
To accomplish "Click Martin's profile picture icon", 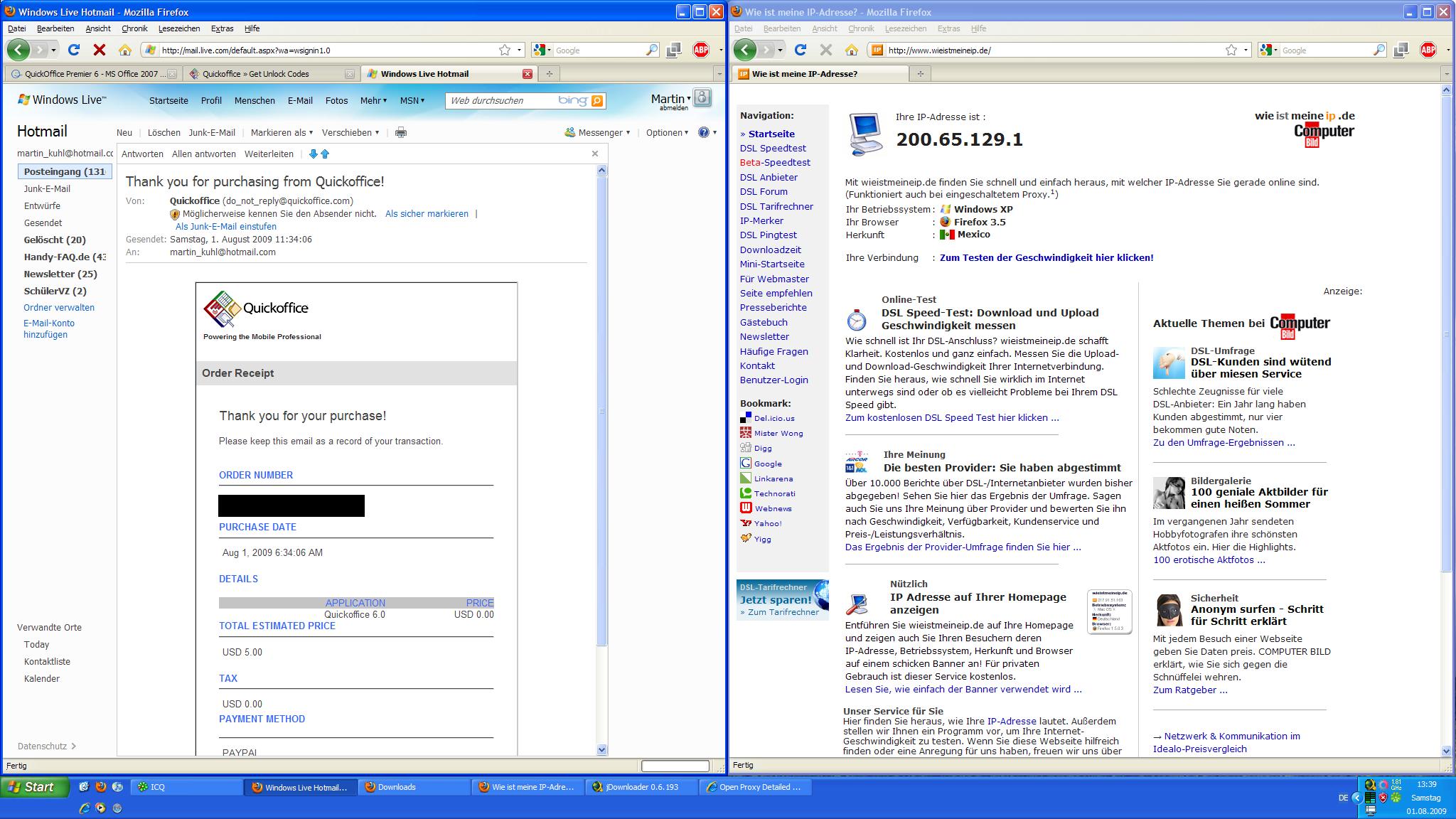I will [x=702, y=97].
